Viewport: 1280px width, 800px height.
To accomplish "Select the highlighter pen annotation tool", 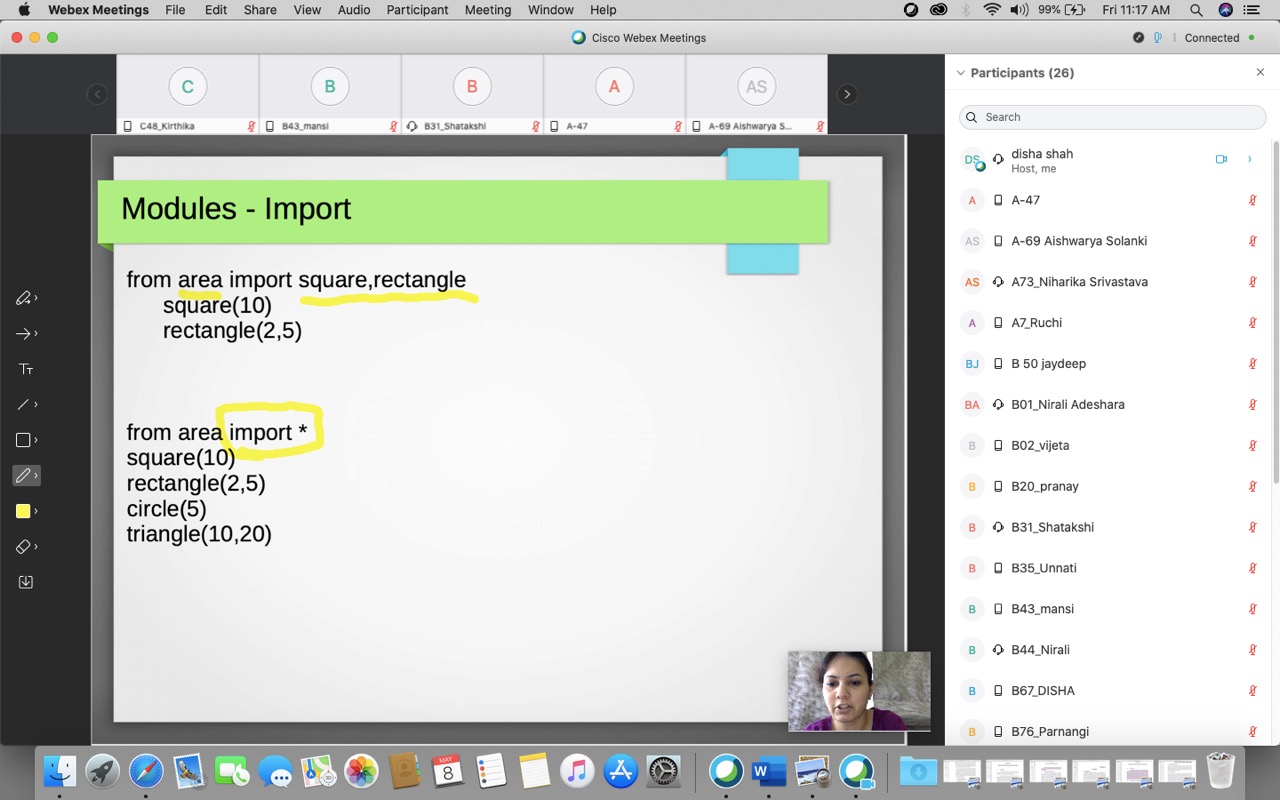I will click(24, 298).
